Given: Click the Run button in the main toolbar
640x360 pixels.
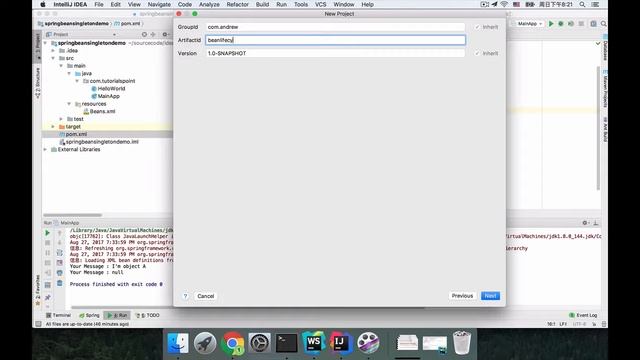Looking at the screenshot, I should pos(551,24).
